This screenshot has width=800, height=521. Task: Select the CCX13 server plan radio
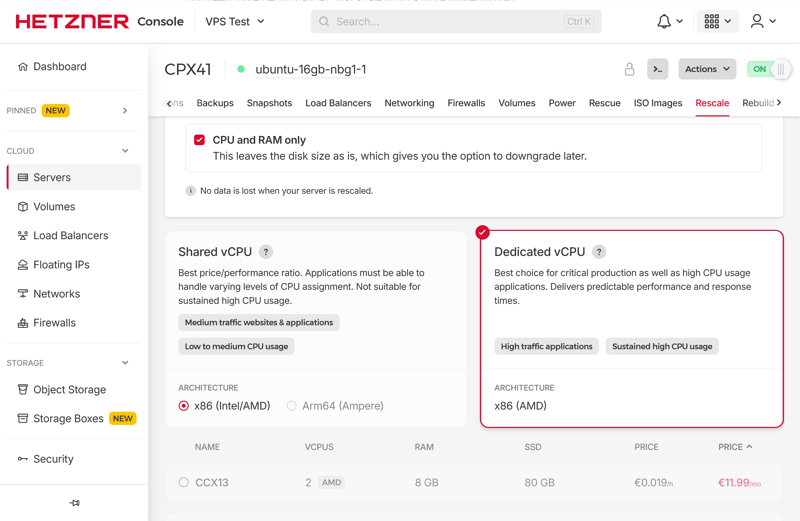click(x=184, y=482)
